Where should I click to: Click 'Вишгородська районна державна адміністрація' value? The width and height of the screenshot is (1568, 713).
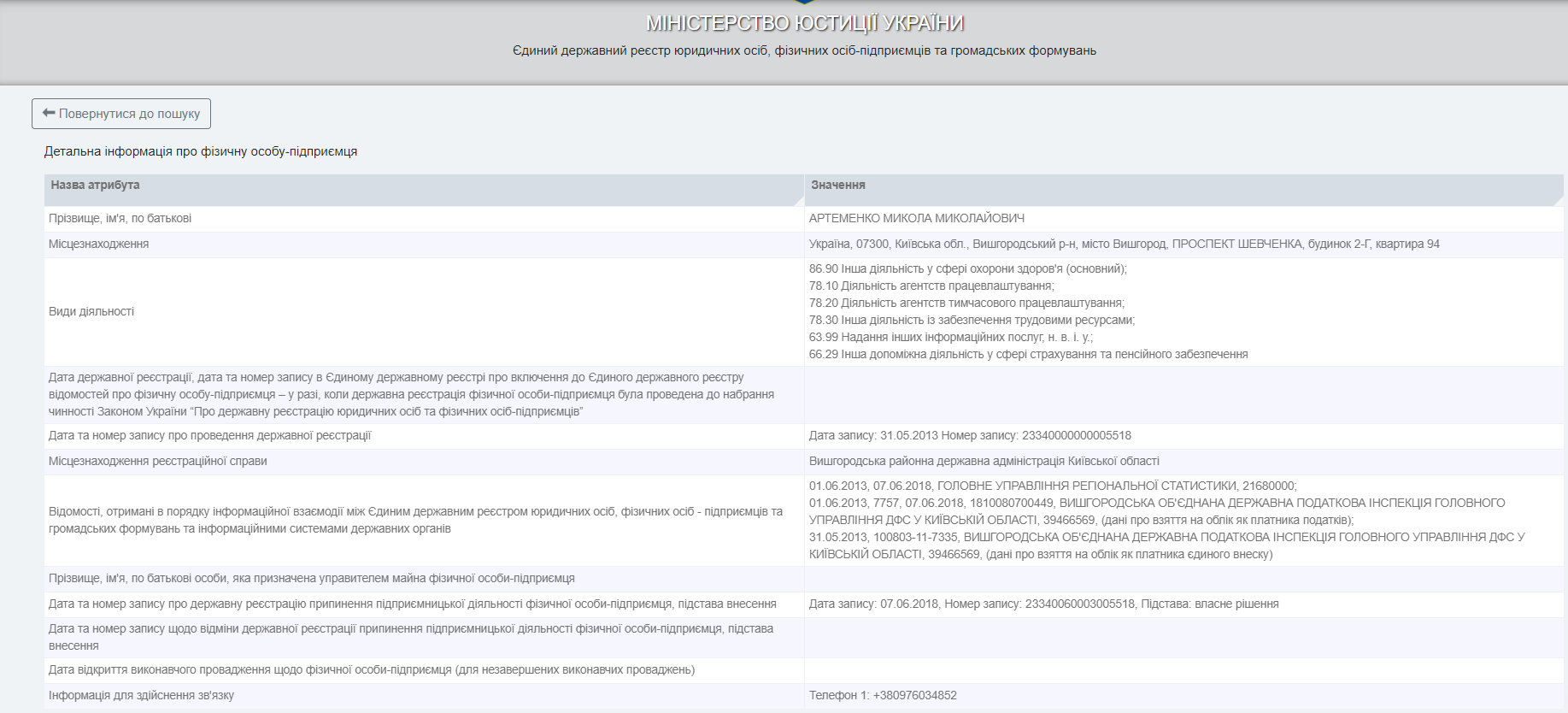[x=984, y=462]
